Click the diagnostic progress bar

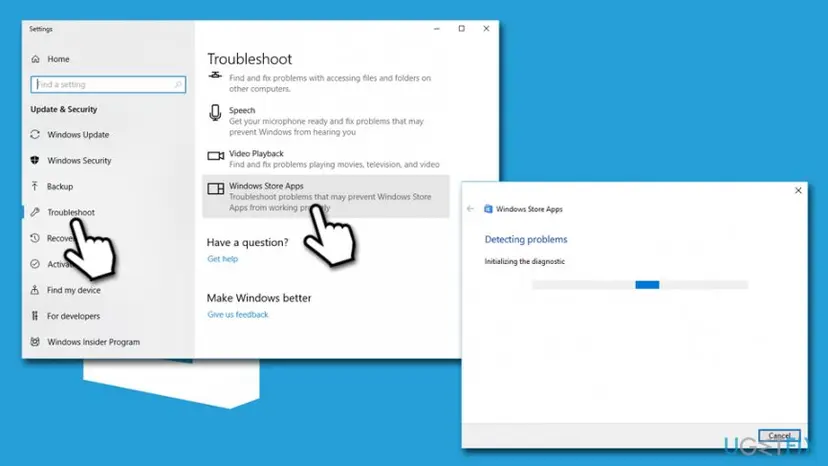pyautogui.click(x=640, y=285)
